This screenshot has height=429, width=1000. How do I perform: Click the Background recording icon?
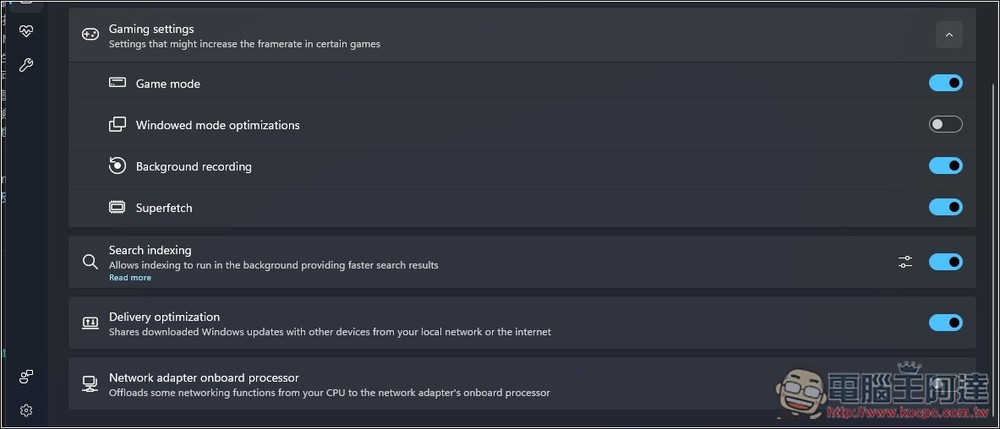pos(117,166)
